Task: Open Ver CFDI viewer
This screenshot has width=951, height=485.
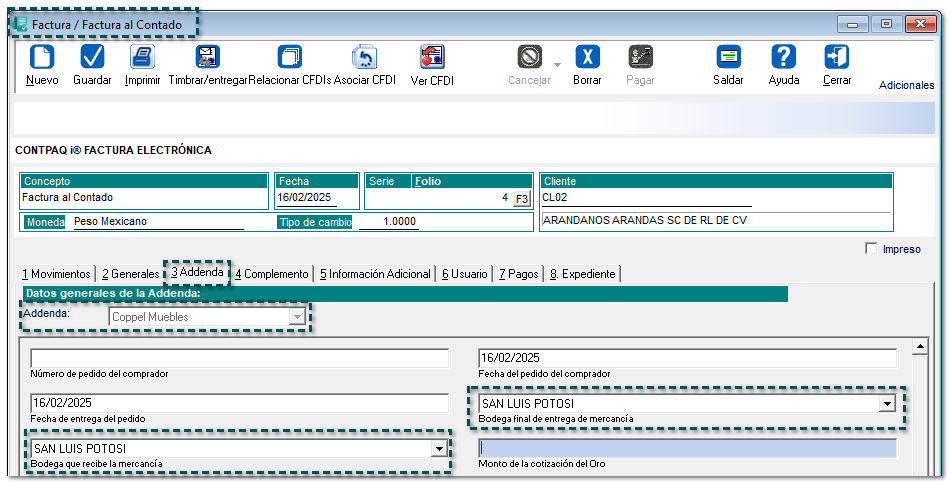Action: 432,57
